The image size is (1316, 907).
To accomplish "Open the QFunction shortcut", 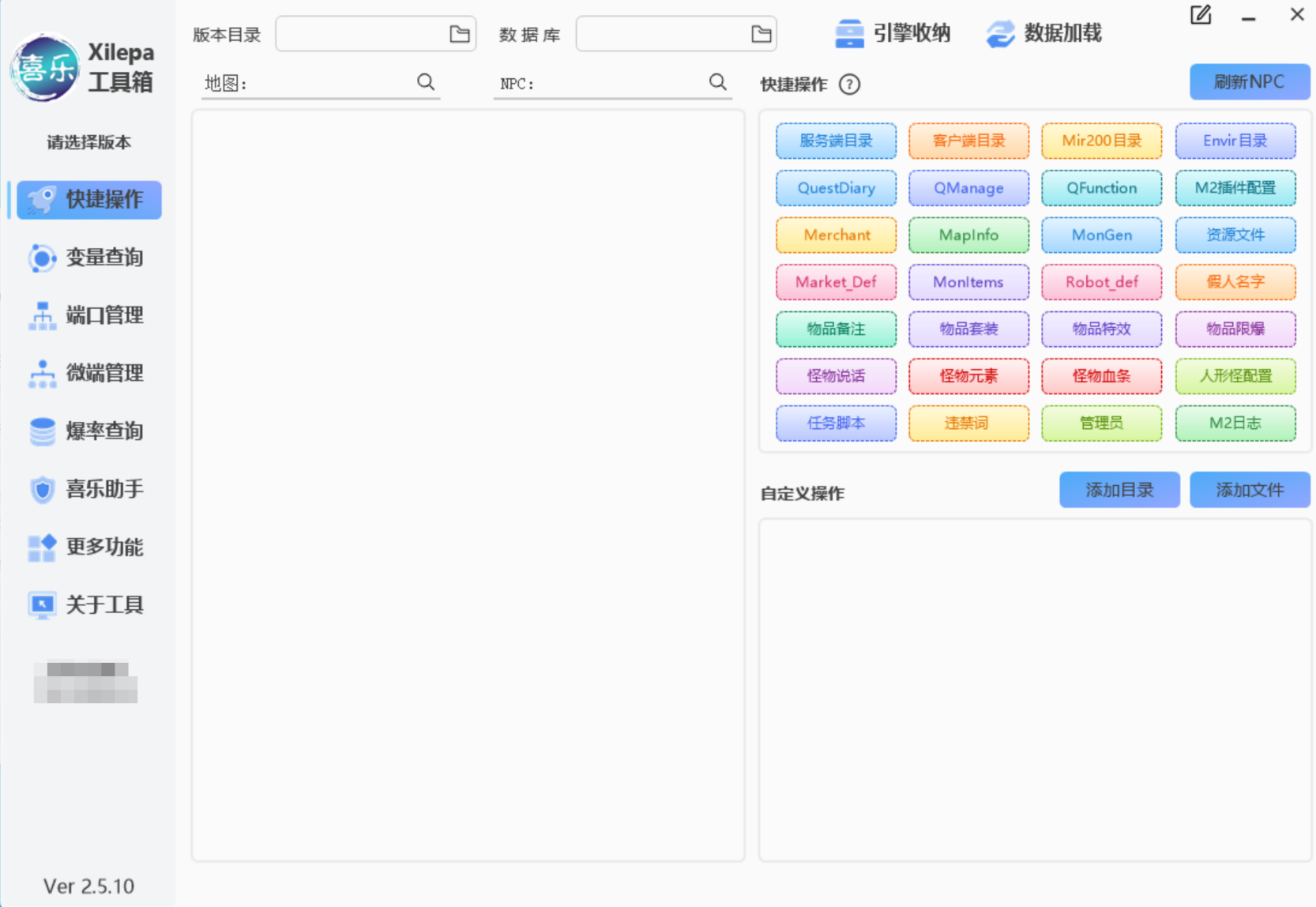I will (1101, 188).
